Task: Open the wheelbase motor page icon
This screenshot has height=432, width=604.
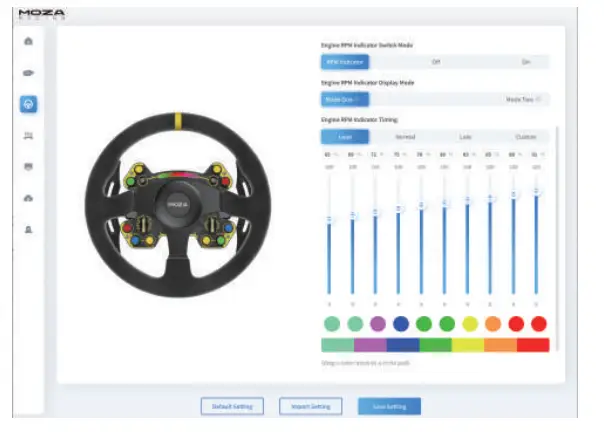Action: 29,73
